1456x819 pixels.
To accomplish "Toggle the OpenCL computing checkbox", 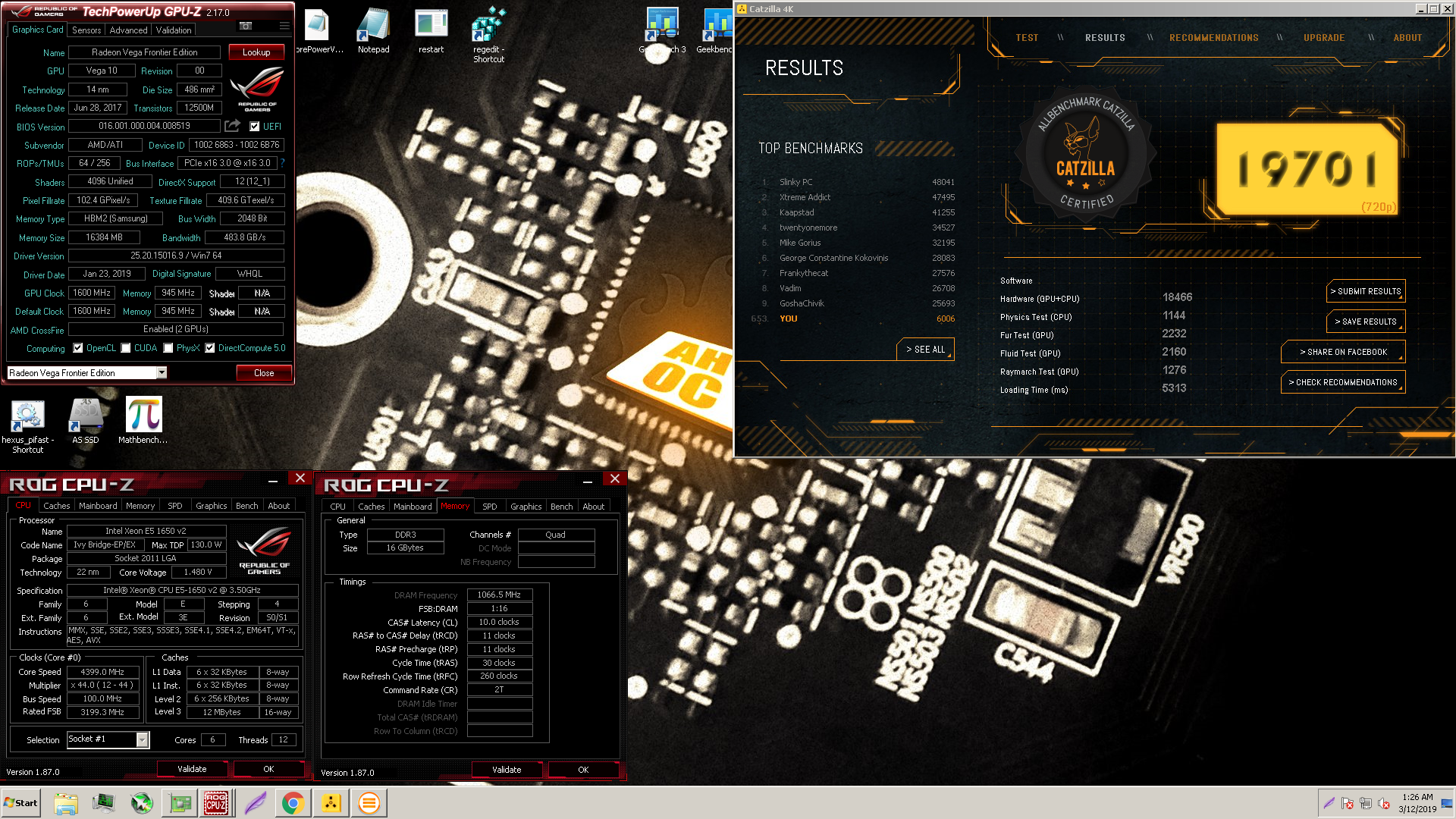I will tap(78, 348).
